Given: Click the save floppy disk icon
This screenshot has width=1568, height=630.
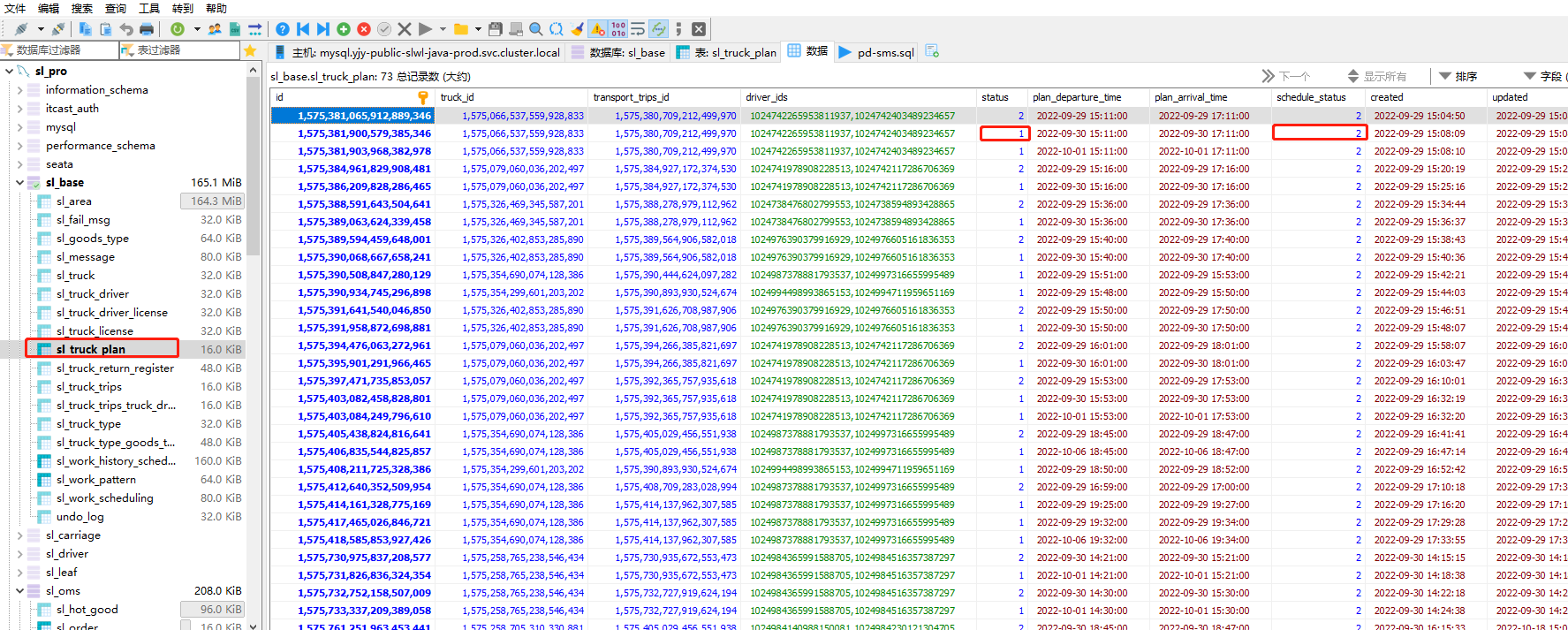Looking at the screenshot, I should coord(496,29).
